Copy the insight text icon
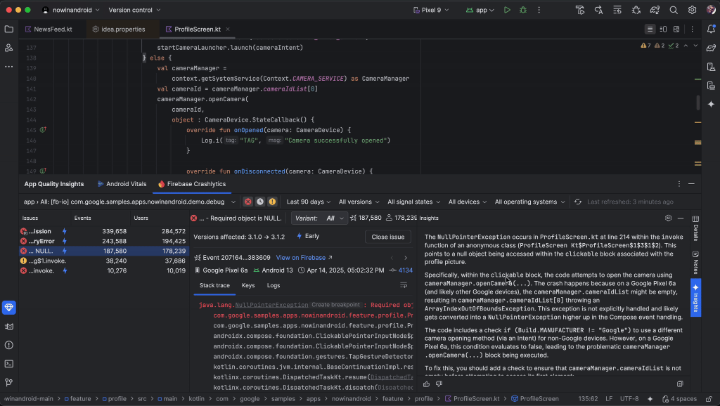This screenshot has height=406, width=720. click(x=680, y=383)
